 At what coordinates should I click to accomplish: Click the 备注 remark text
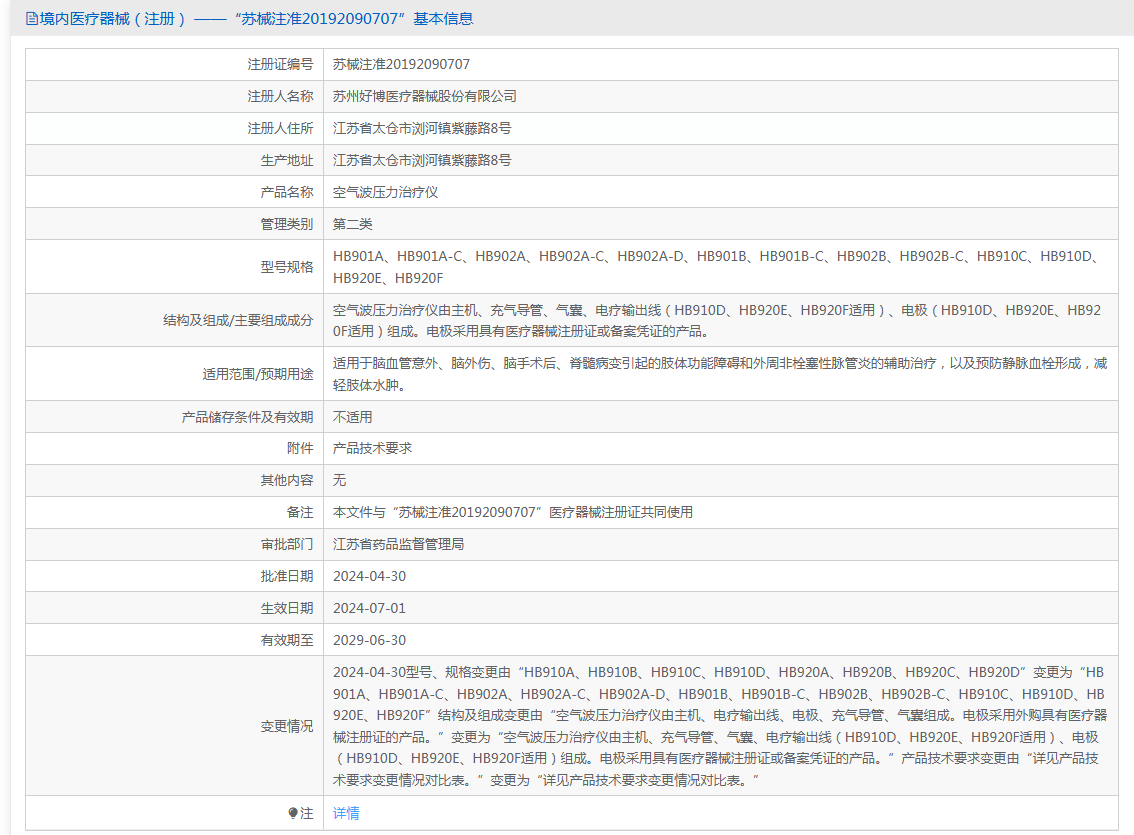[x=512, y=512]
